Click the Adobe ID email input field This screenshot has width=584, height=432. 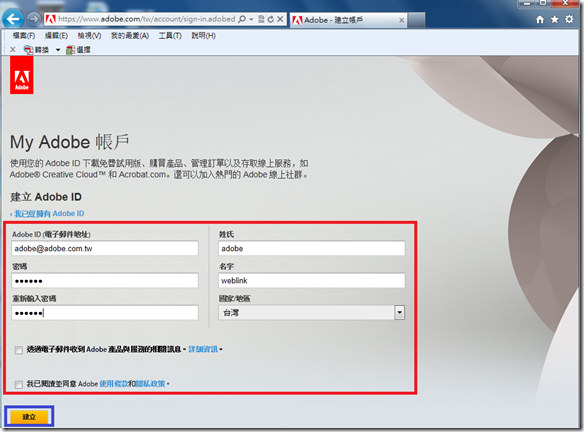click(105, 248)
